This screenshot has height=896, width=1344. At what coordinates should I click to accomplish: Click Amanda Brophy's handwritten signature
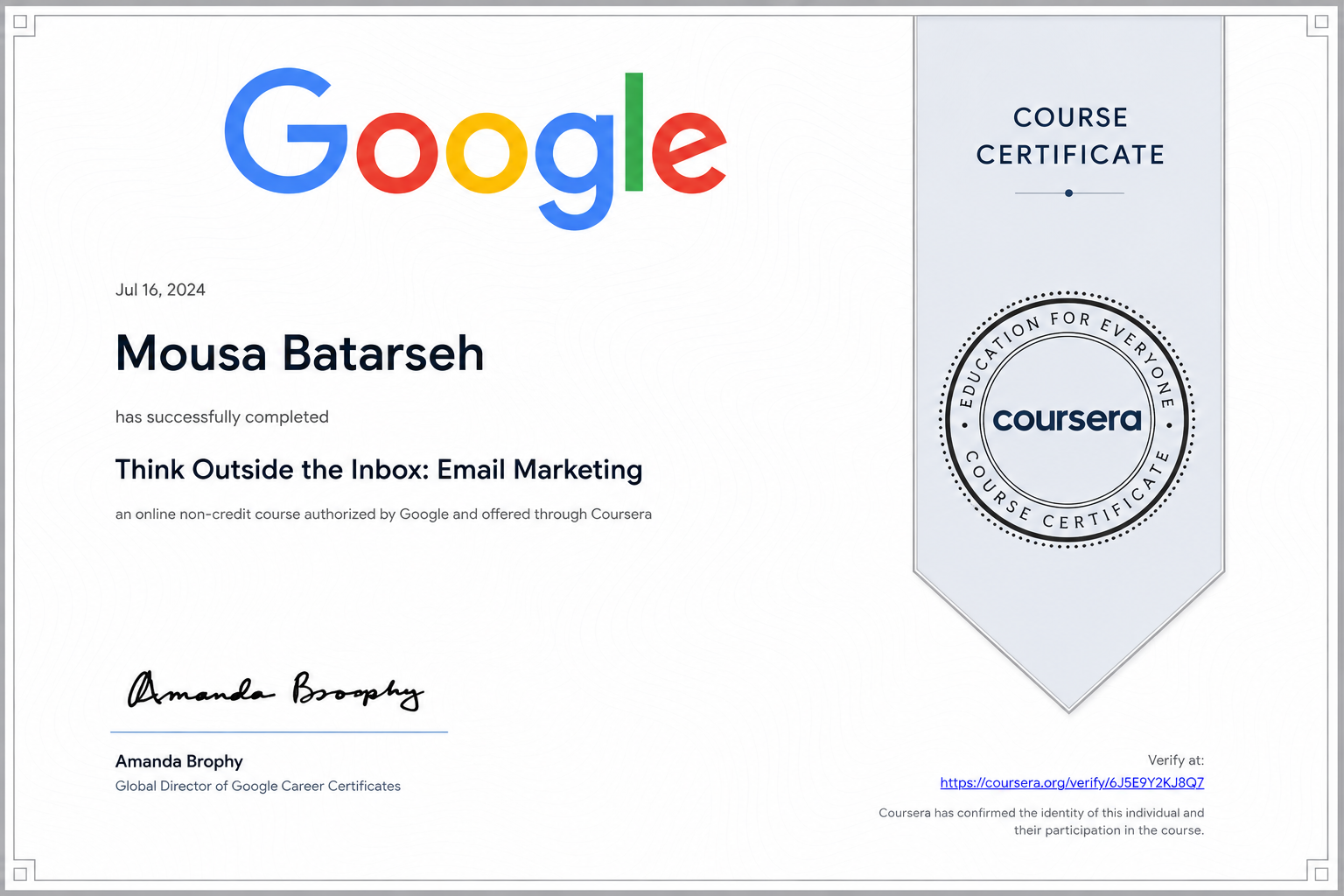pyautogui.click(x=276, y=691)
